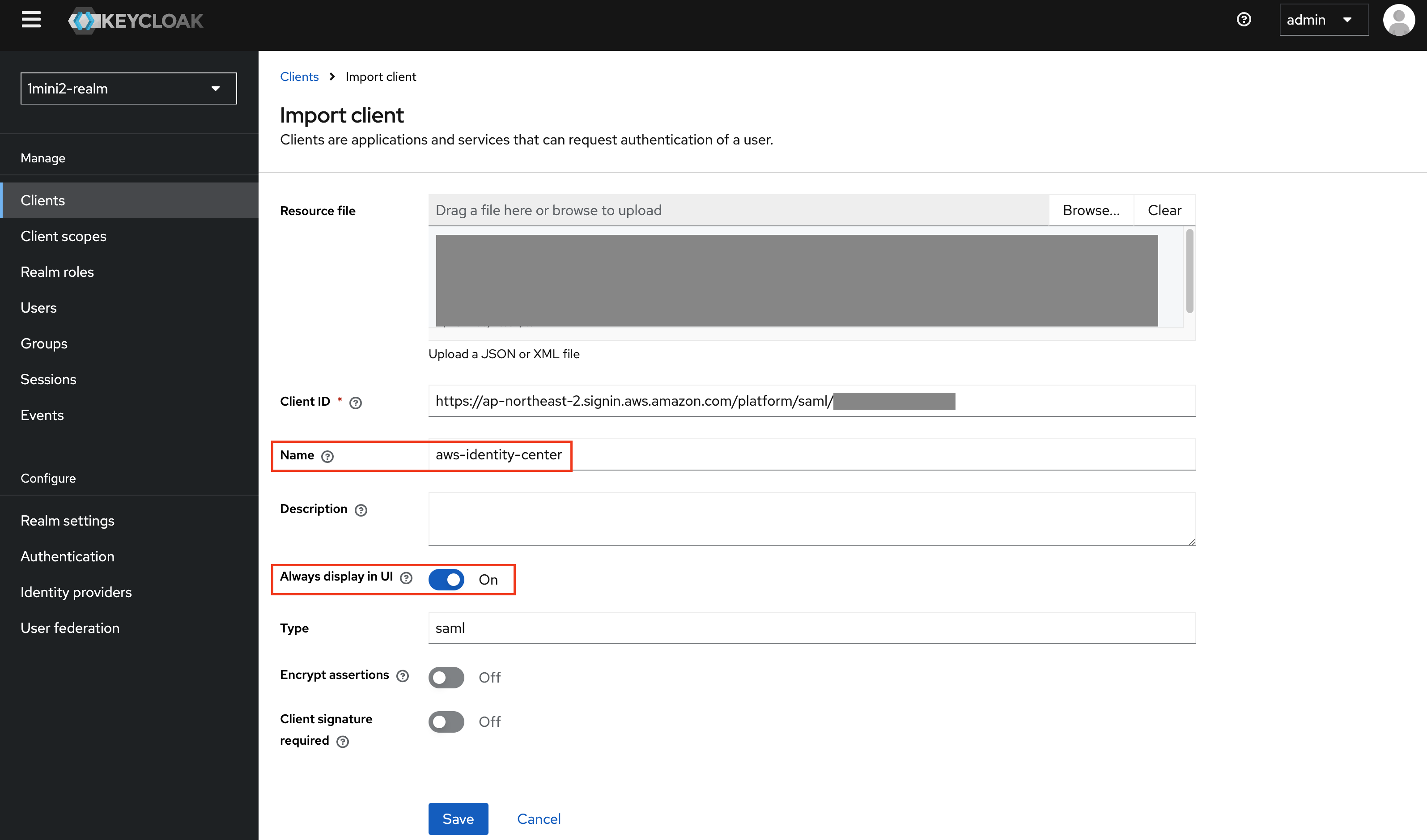Image resolution: width=1427 pixels, height=840 pixels.
Task: Turn off Always display in UI
Action: pyautogui.click(x=446, y=580)
